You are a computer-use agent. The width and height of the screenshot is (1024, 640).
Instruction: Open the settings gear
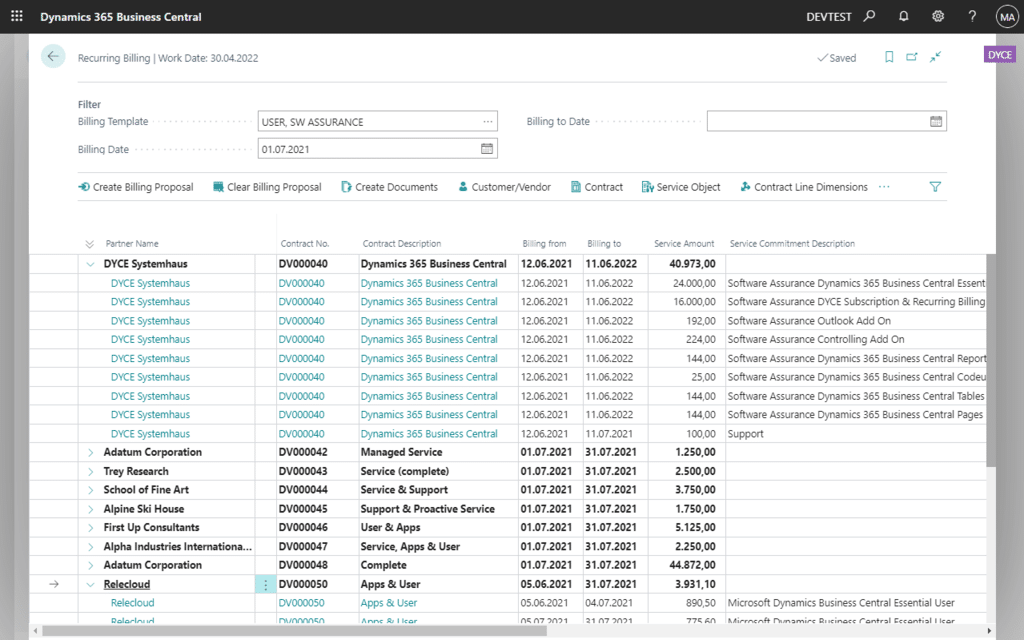click(938, 16)
